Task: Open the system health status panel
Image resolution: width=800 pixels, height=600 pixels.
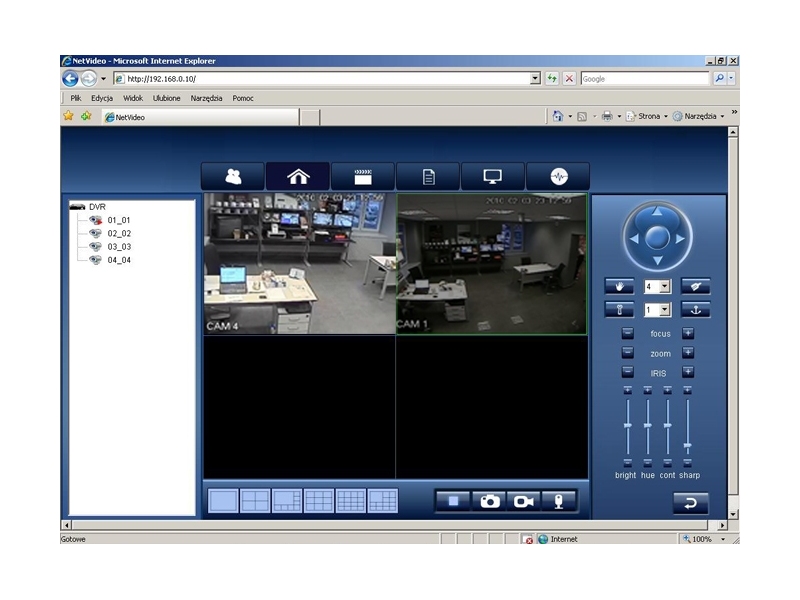Action: point(557,175)
